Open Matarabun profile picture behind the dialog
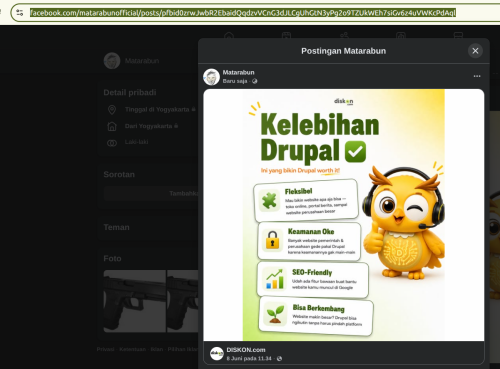Image resolution: width=500 pixels, height=369 pixels. [x=112, y=61]
